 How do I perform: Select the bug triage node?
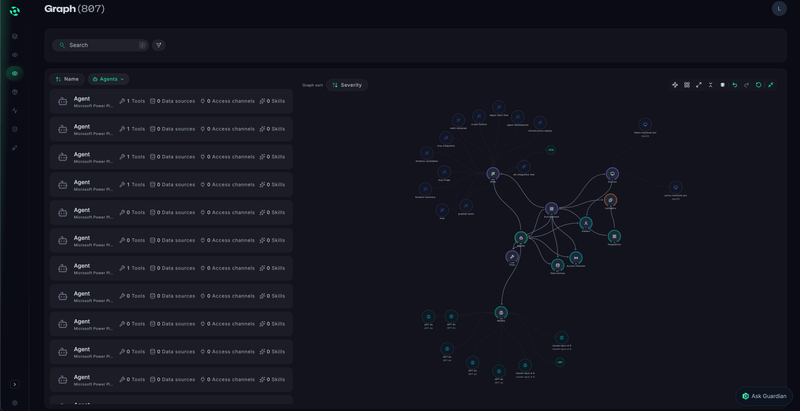coord(444,172)
